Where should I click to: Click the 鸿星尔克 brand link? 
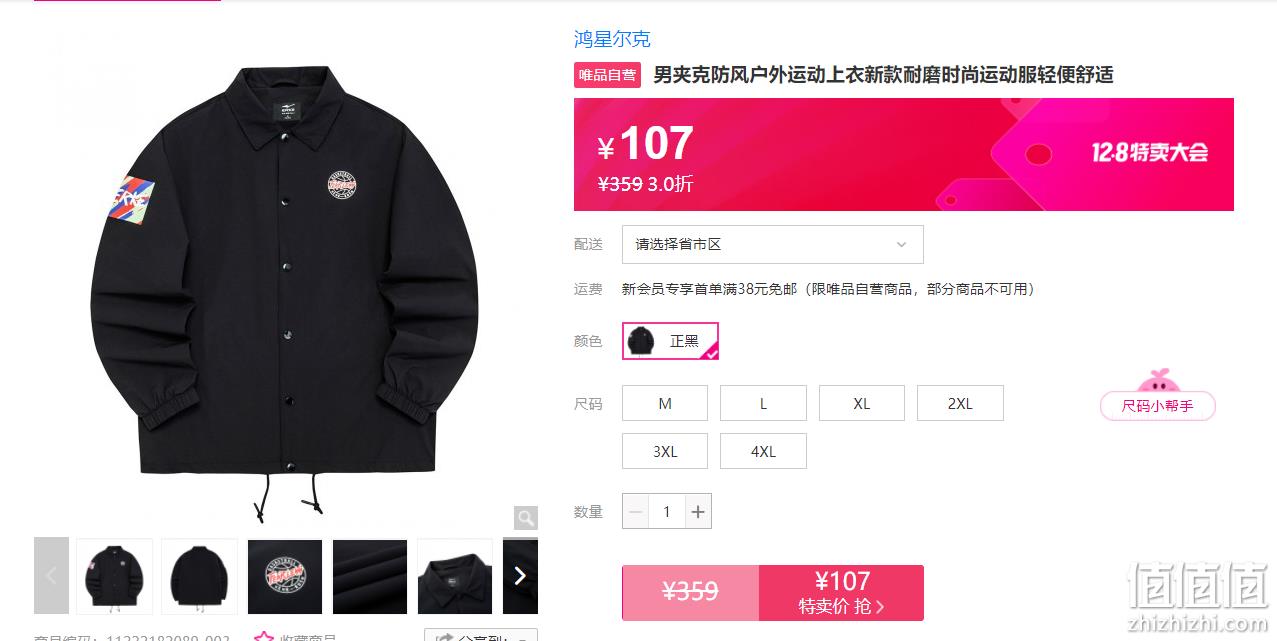tap(612, 39)
